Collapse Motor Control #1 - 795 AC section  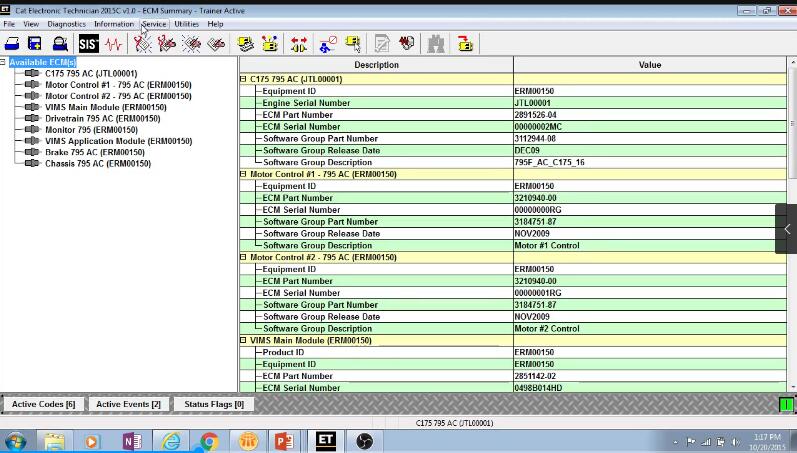pyautogui.click(x=243, y=174)
